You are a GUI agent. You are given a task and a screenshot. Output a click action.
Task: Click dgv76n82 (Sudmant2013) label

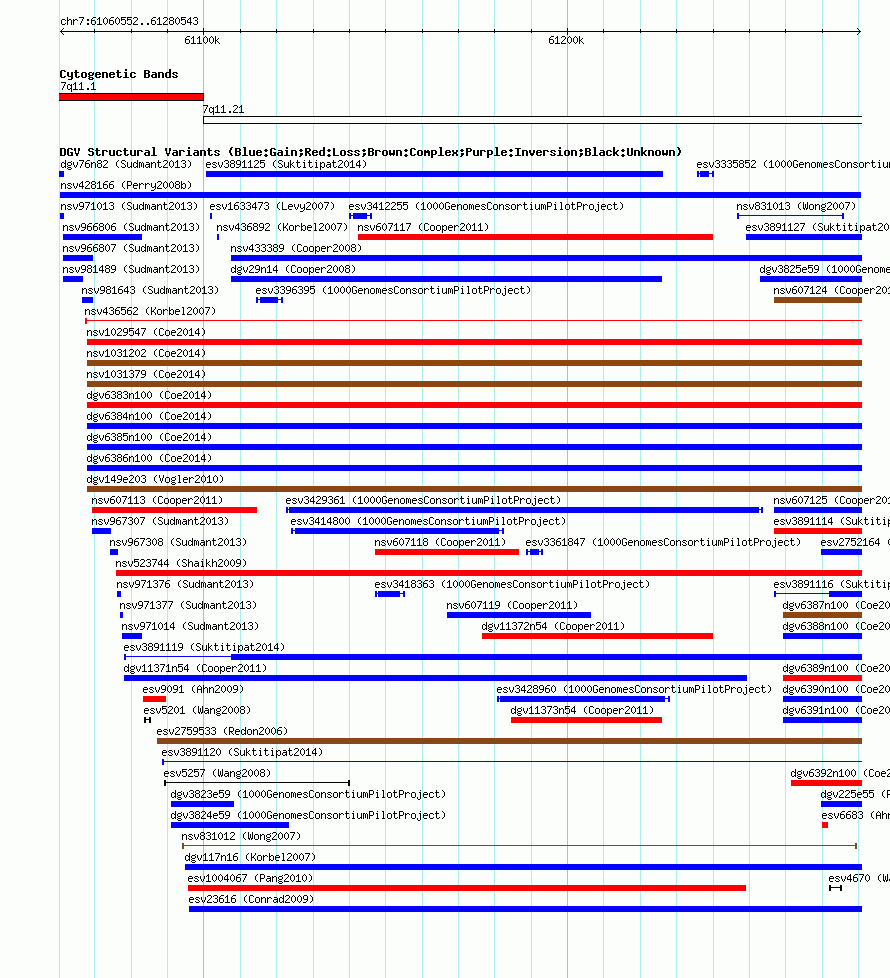[x=126, y=164]
